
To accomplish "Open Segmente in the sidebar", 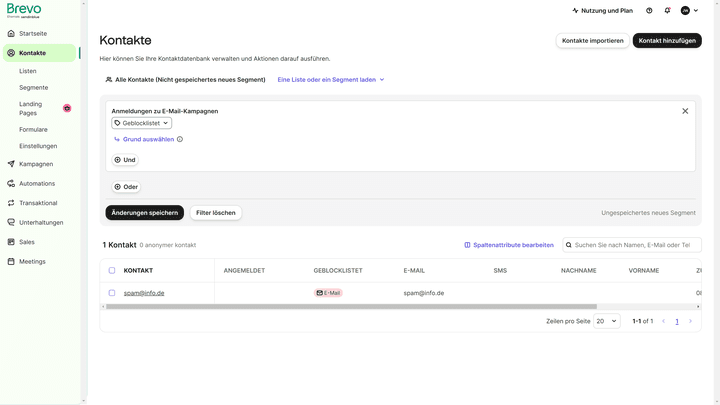I will (34, 88).
